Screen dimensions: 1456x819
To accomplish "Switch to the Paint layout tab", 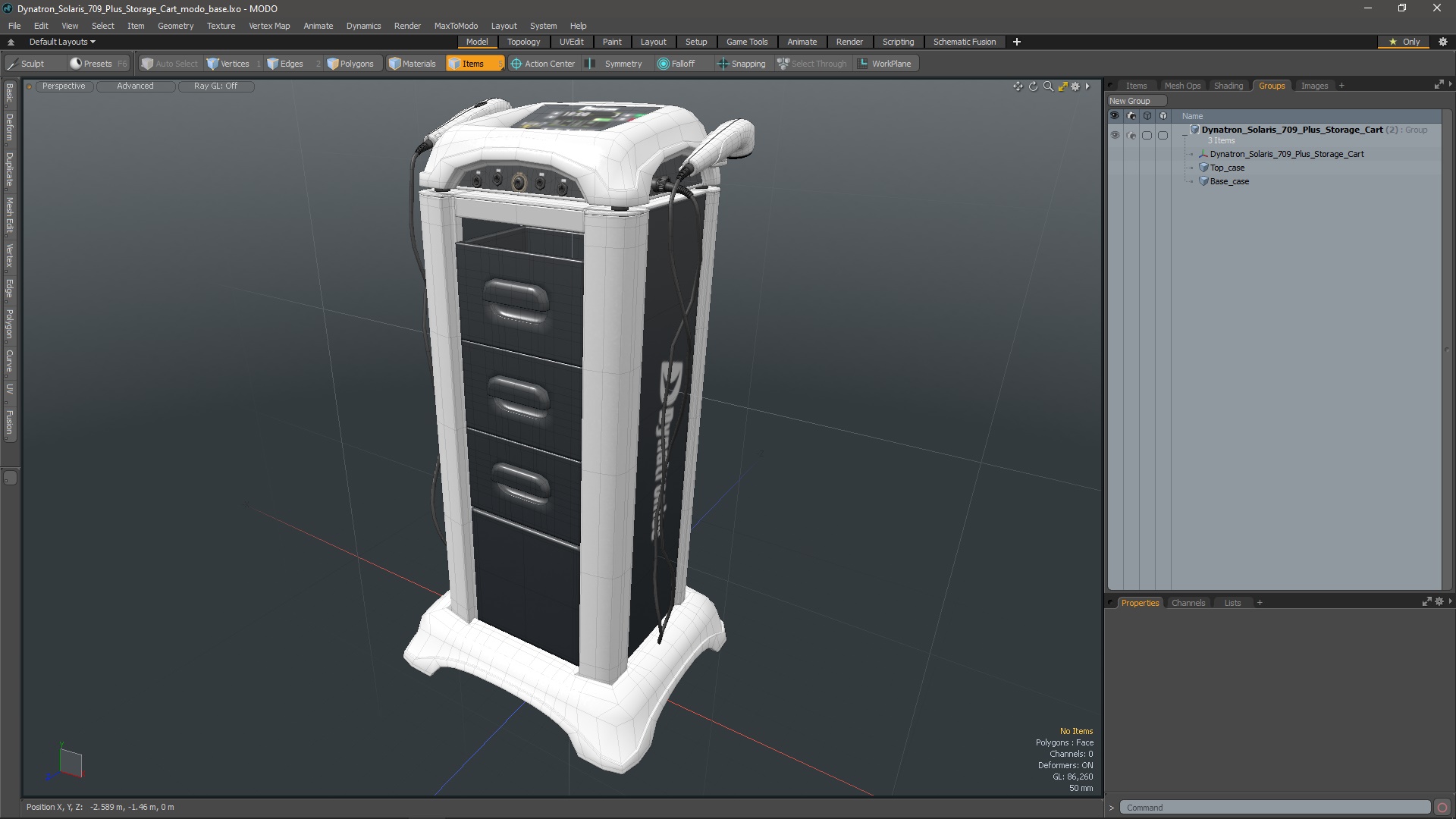I will pyautogui.click(x=612, y=42).
